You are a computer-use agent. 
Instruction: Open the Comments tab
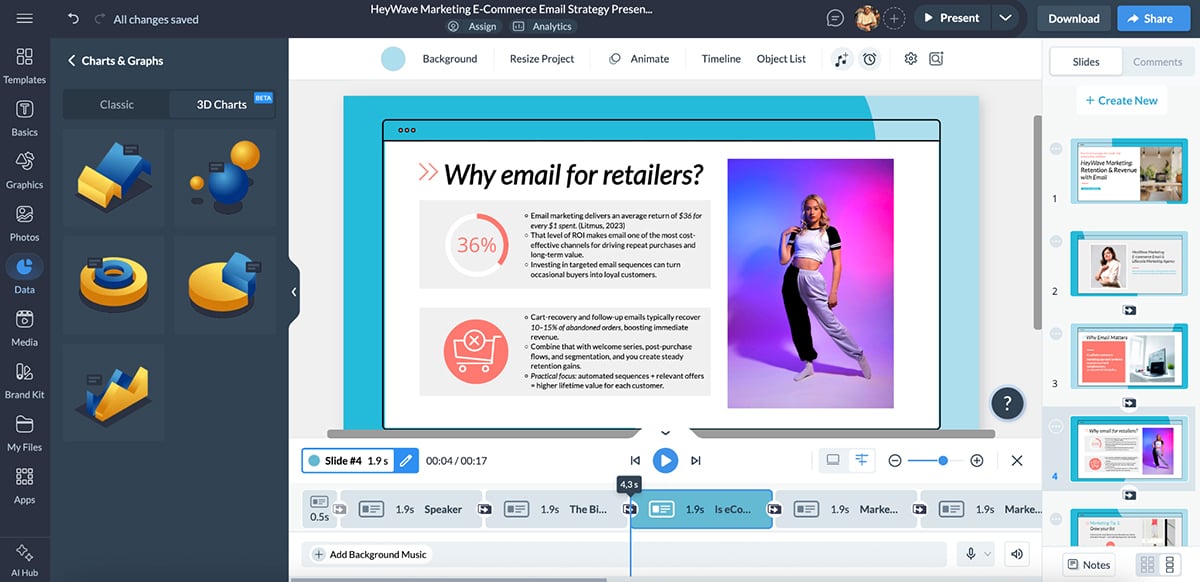click(1157, 61)
